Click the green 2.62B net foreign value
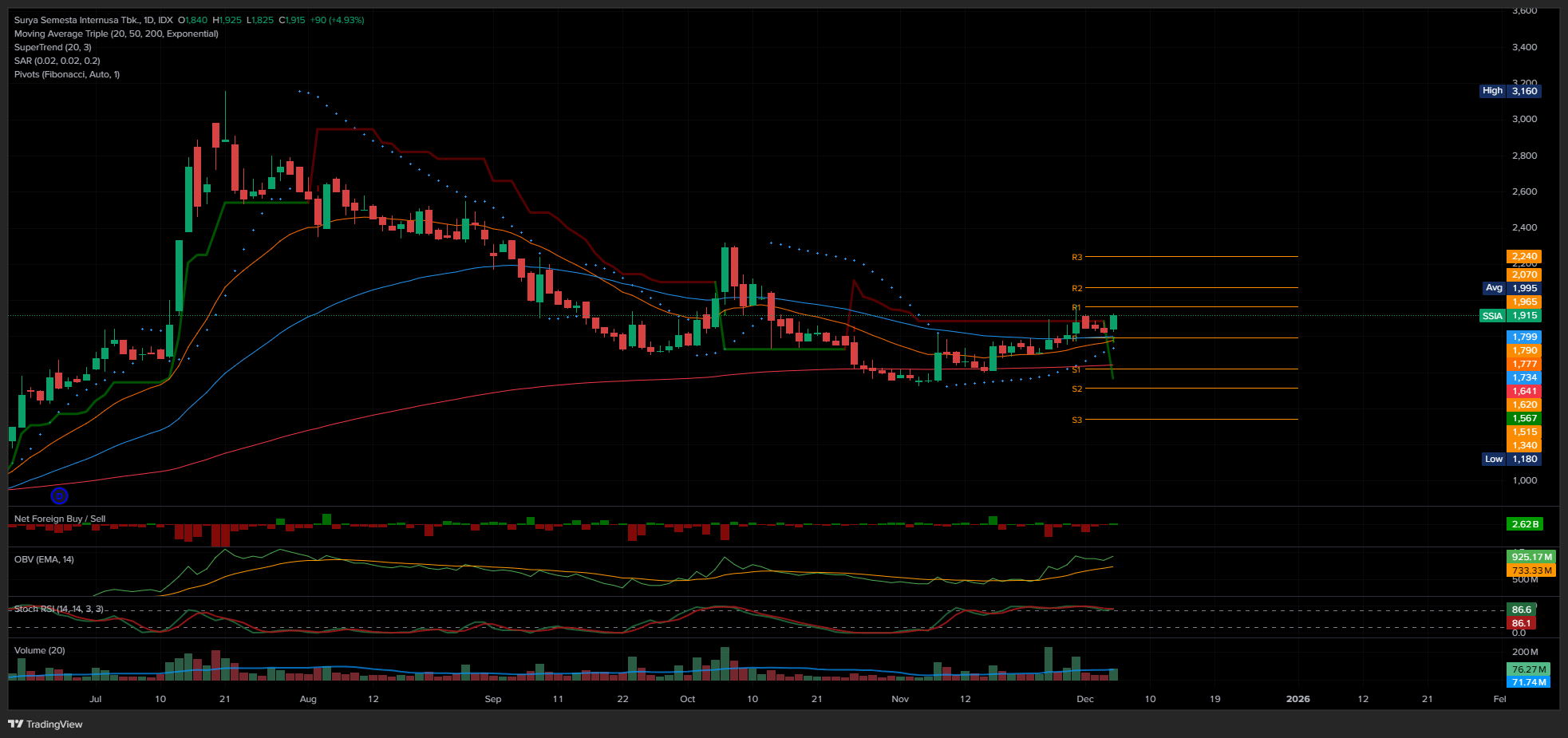 [1524, 524]
